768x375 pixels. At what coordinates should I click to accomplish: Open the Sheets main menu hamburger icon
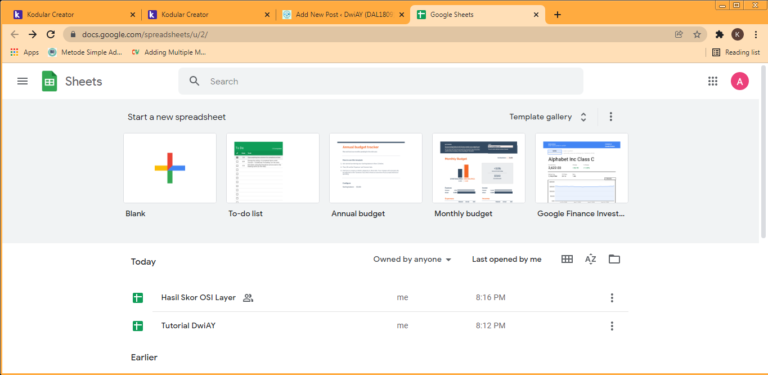pyautogui.click(x=23, y=81)
